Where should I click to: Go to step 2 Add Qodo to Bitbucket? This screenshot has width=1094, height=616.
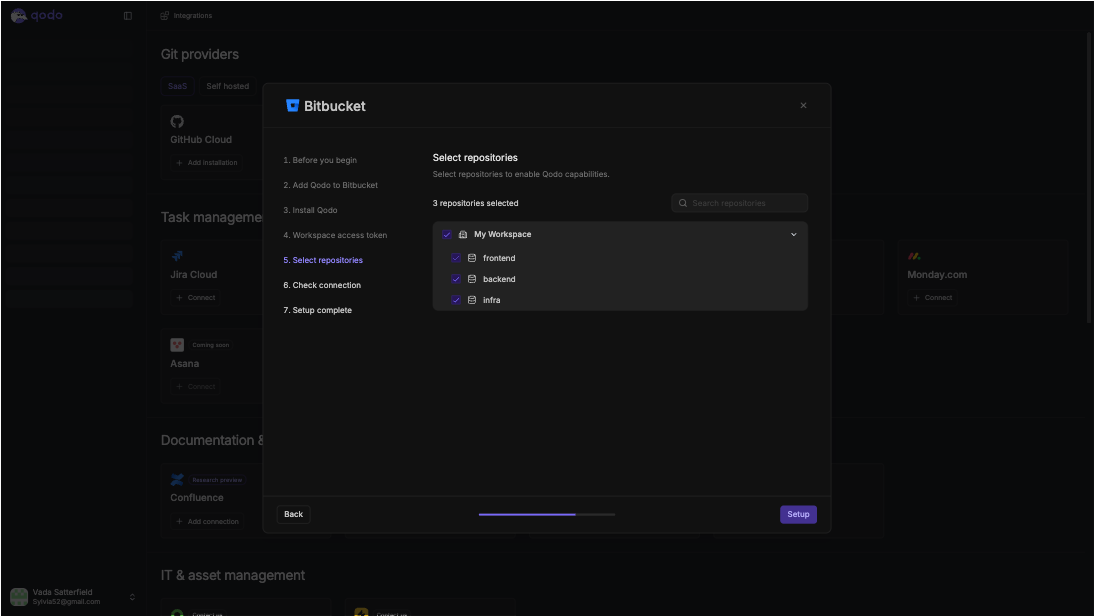click(x=330, y=185)
